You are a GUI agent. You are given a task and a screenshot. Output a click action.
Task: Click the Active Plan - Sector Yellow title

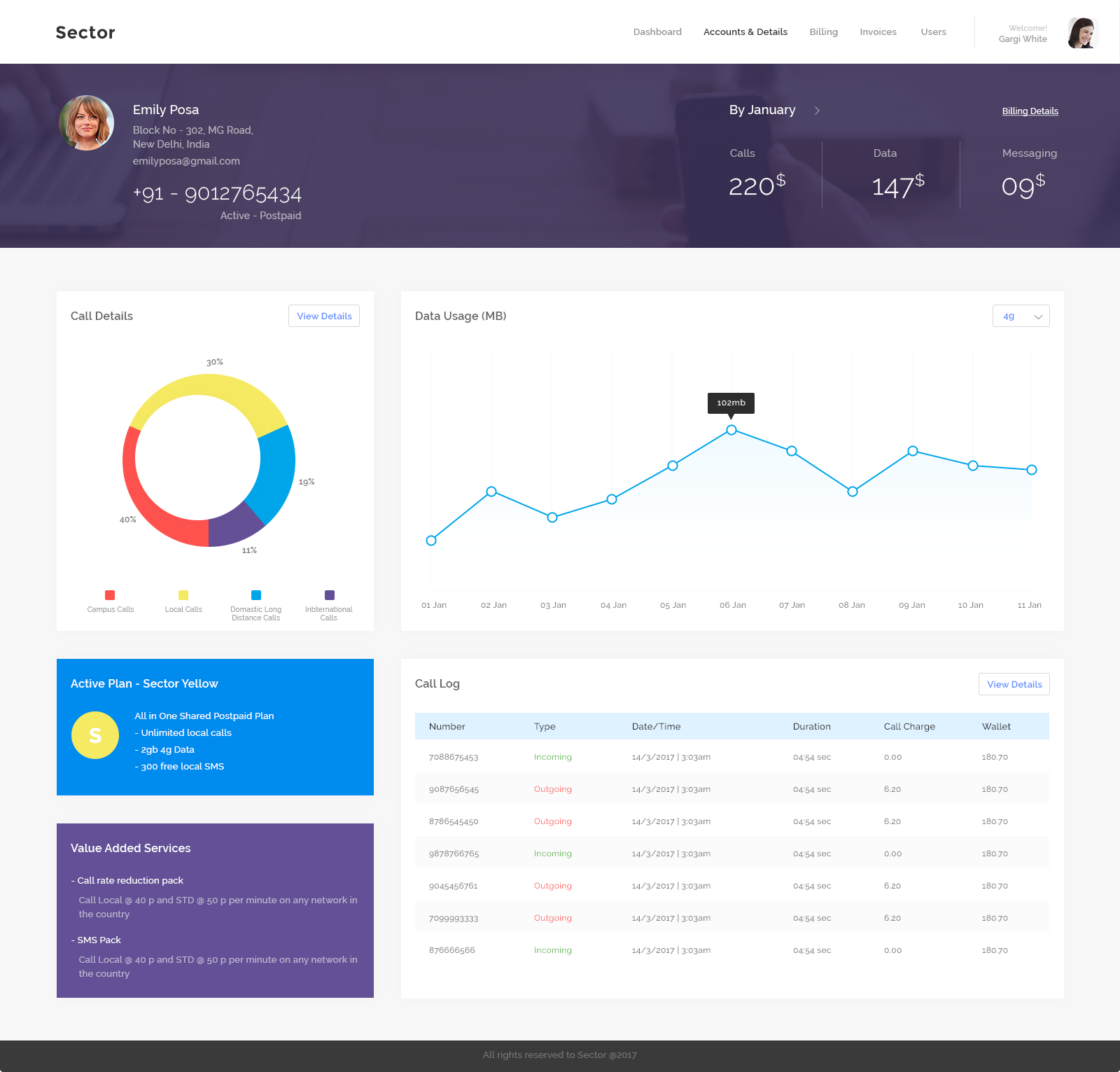pos(144,683)
